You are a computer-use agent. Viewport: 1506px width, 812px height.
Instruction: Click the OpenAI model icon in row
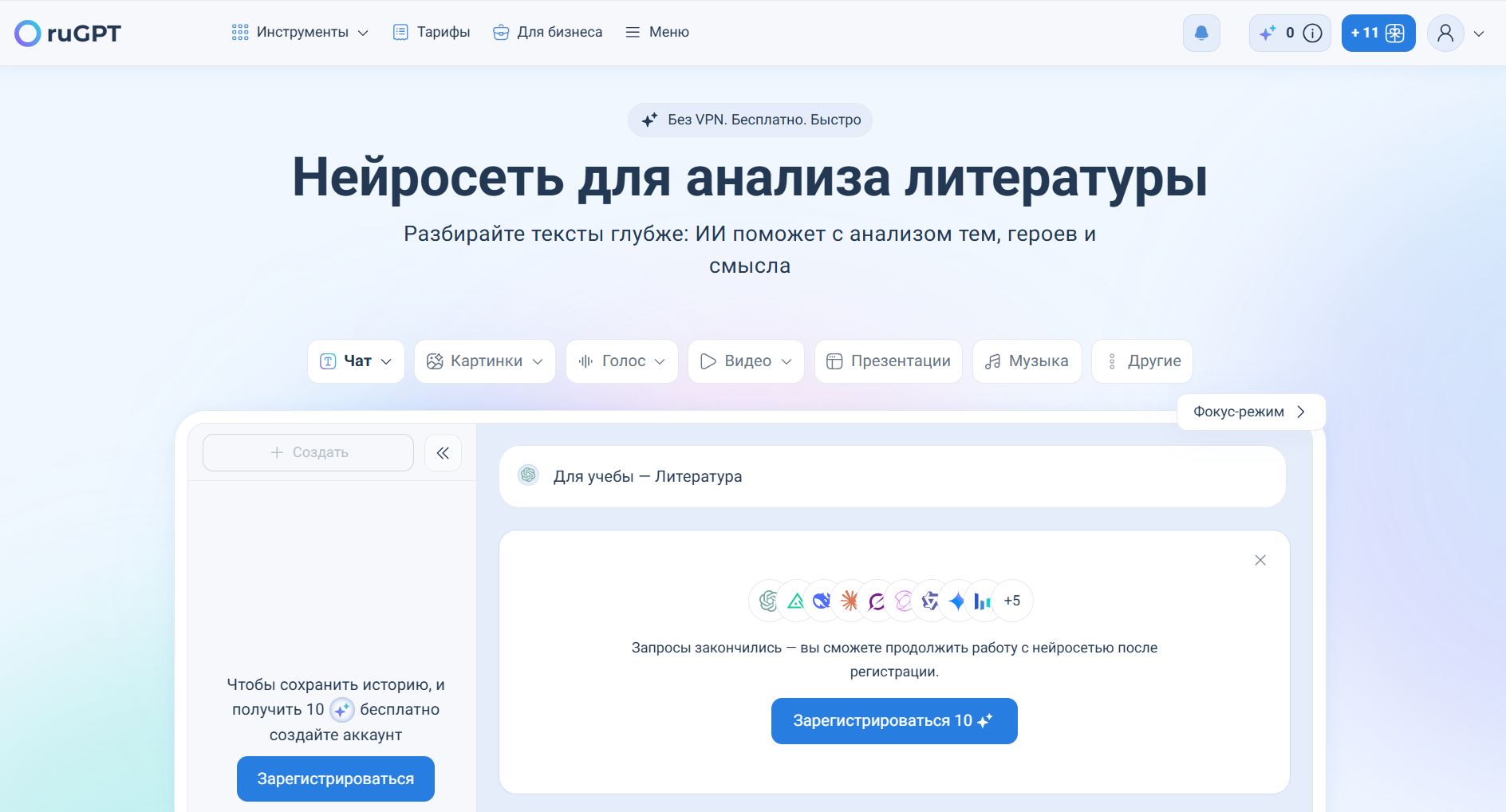pos(768,601)
